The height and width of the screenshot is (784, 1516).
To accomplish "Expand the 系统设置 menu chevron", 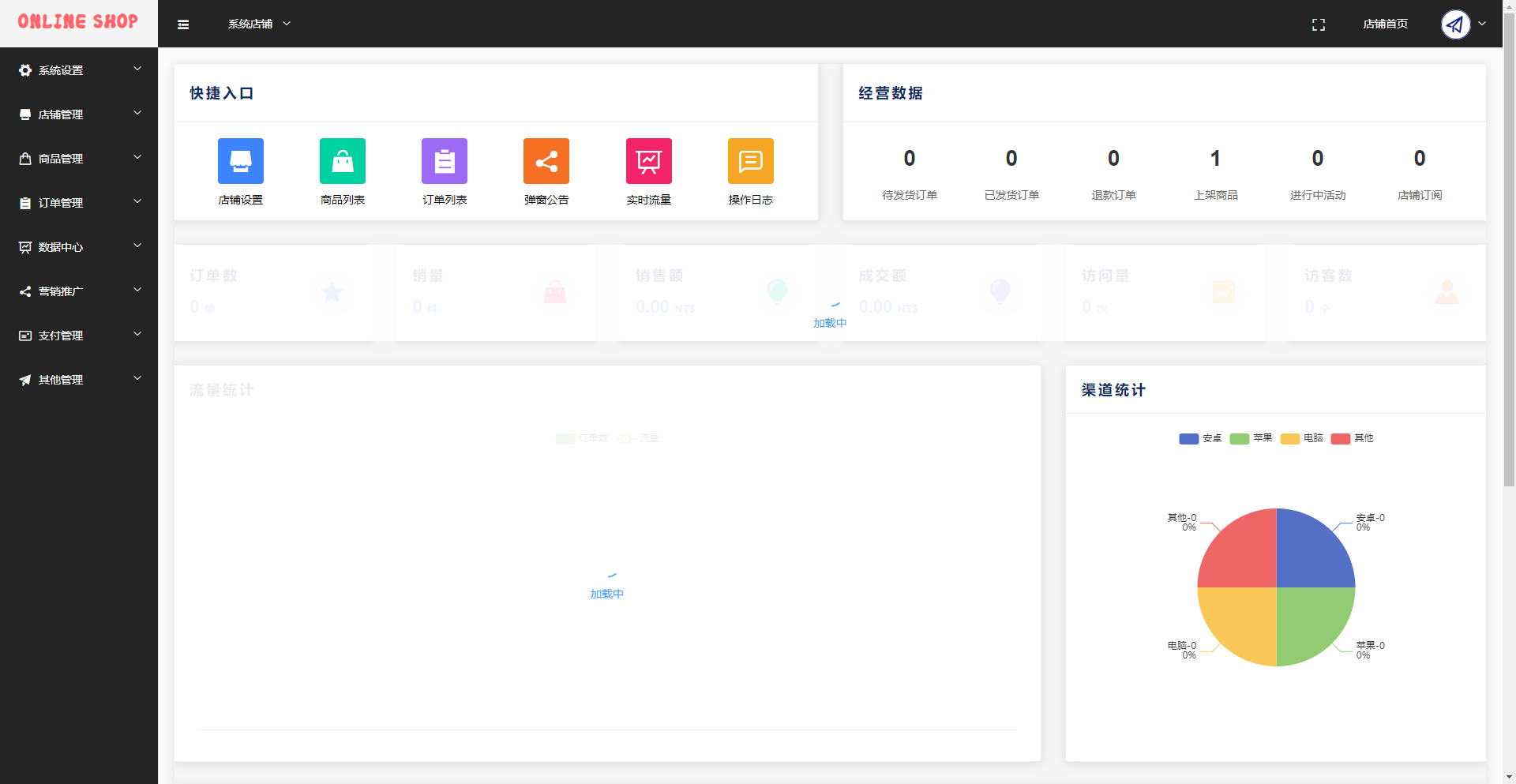I will coord(137,69).
